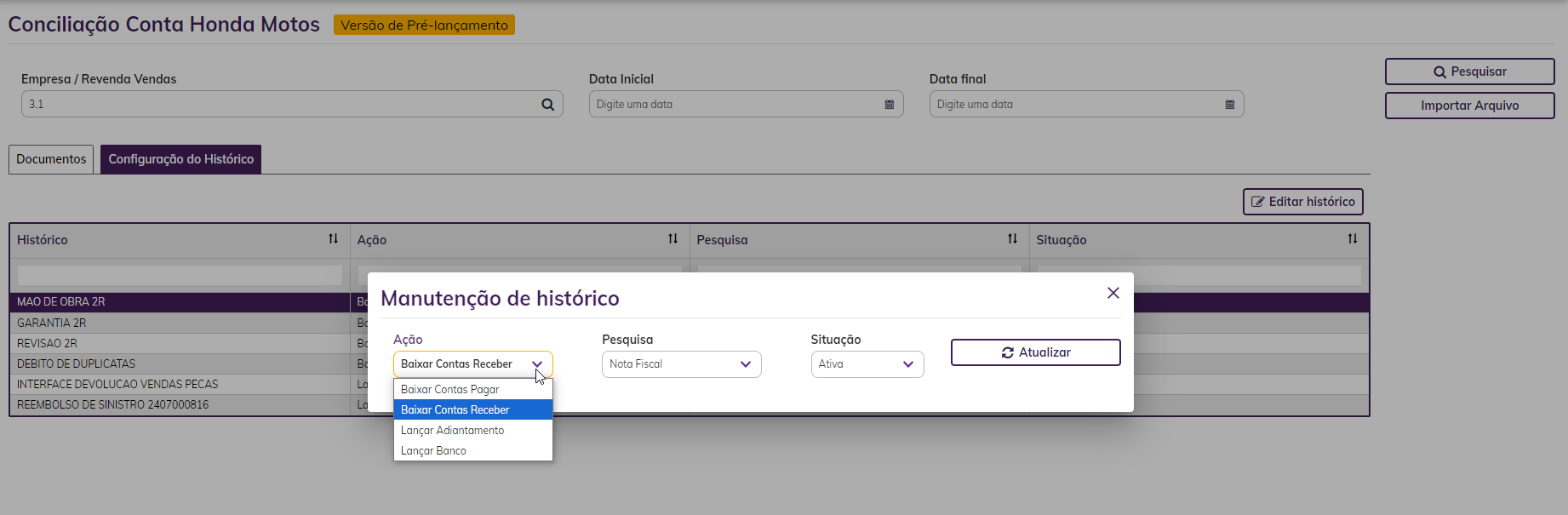
Task: Sort table by Pesquisa column
Action: (x=1012, y=239)
